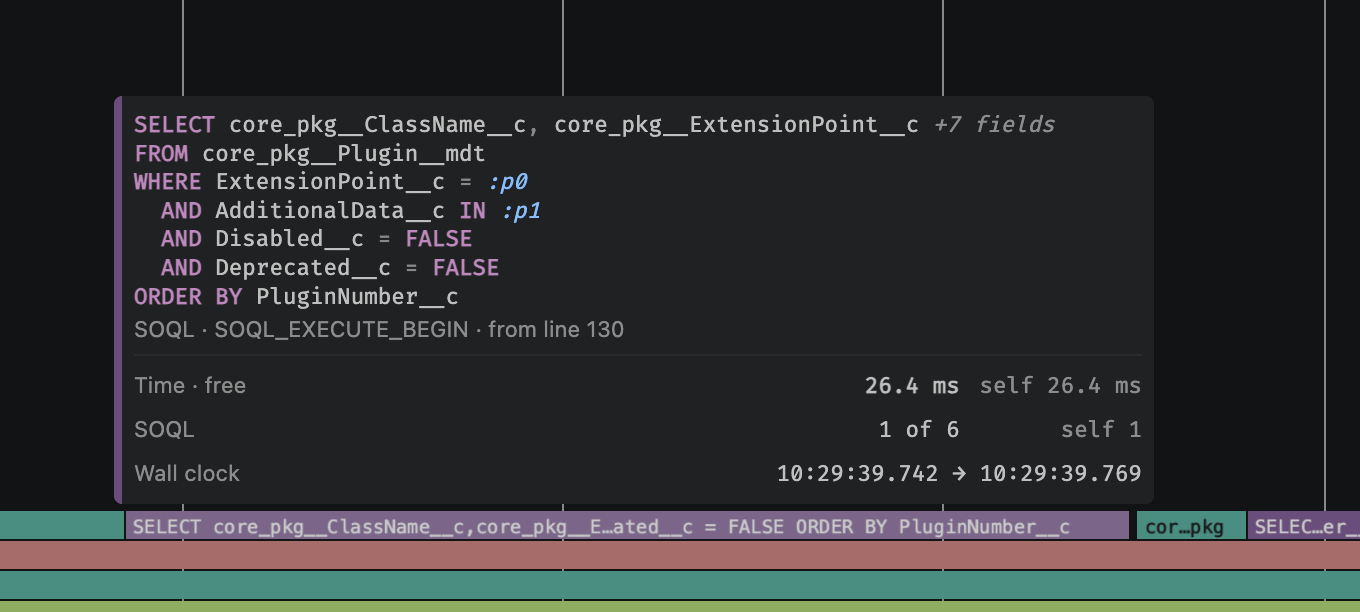The width and height of the screenshot is (1360, 612).
Task: Click the +7 fields text in tooltip
Action: pos(994,125)
